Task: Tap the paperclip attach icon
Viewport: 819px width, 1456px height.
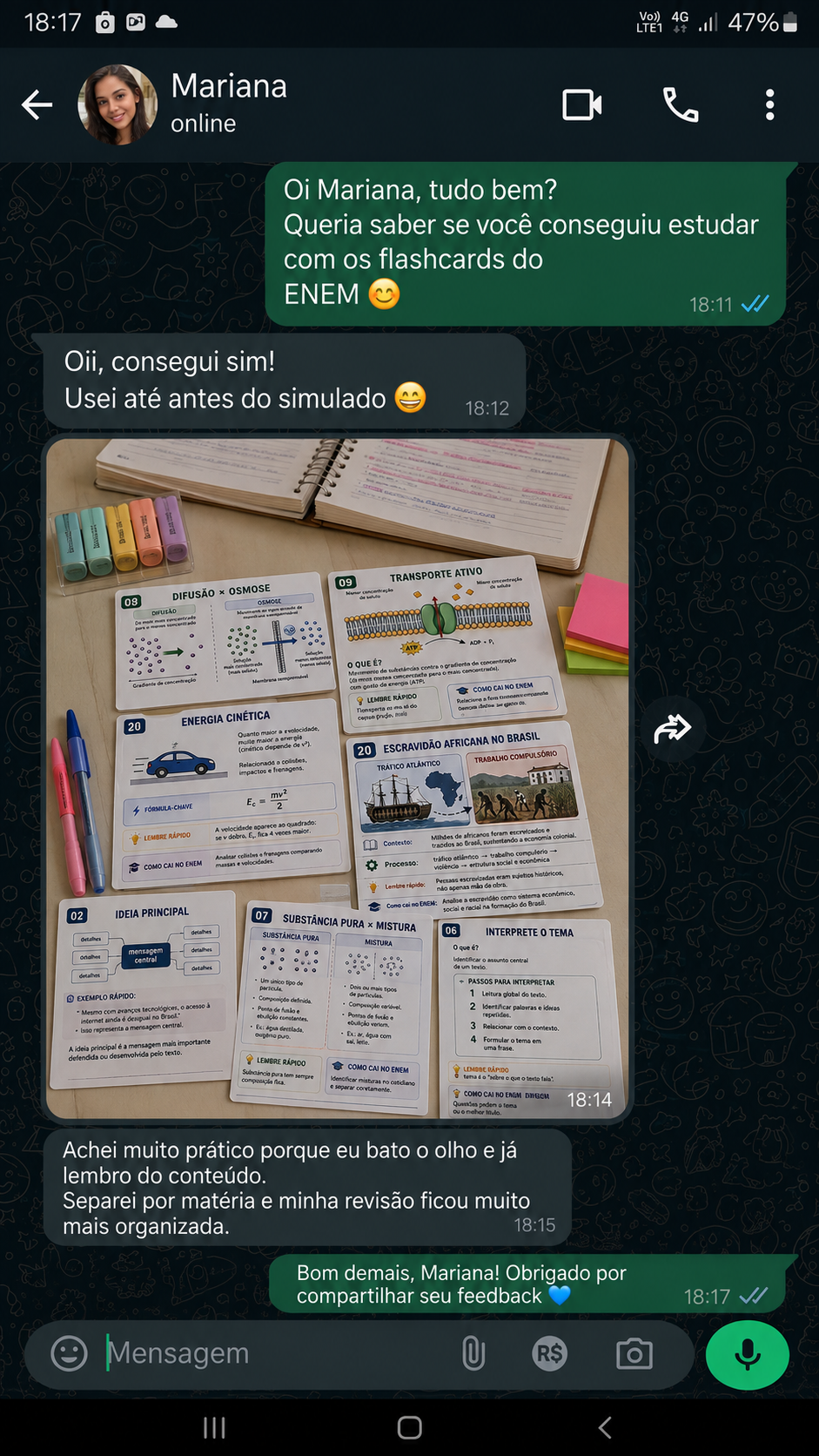Action: (473, 1354)
